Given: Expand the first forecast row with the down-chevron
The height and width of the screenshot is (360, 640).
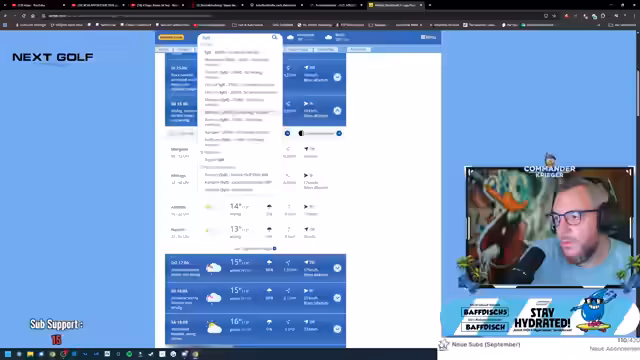Looking at the screenshot, I should [x=337, y=77].
